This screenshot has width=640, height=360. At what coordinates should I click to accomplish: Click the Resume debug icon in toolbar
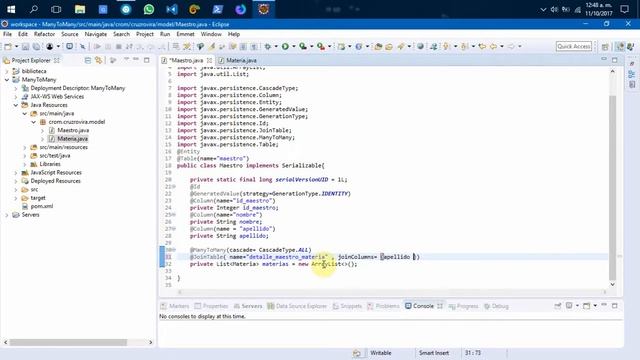[x=97, y=47]
